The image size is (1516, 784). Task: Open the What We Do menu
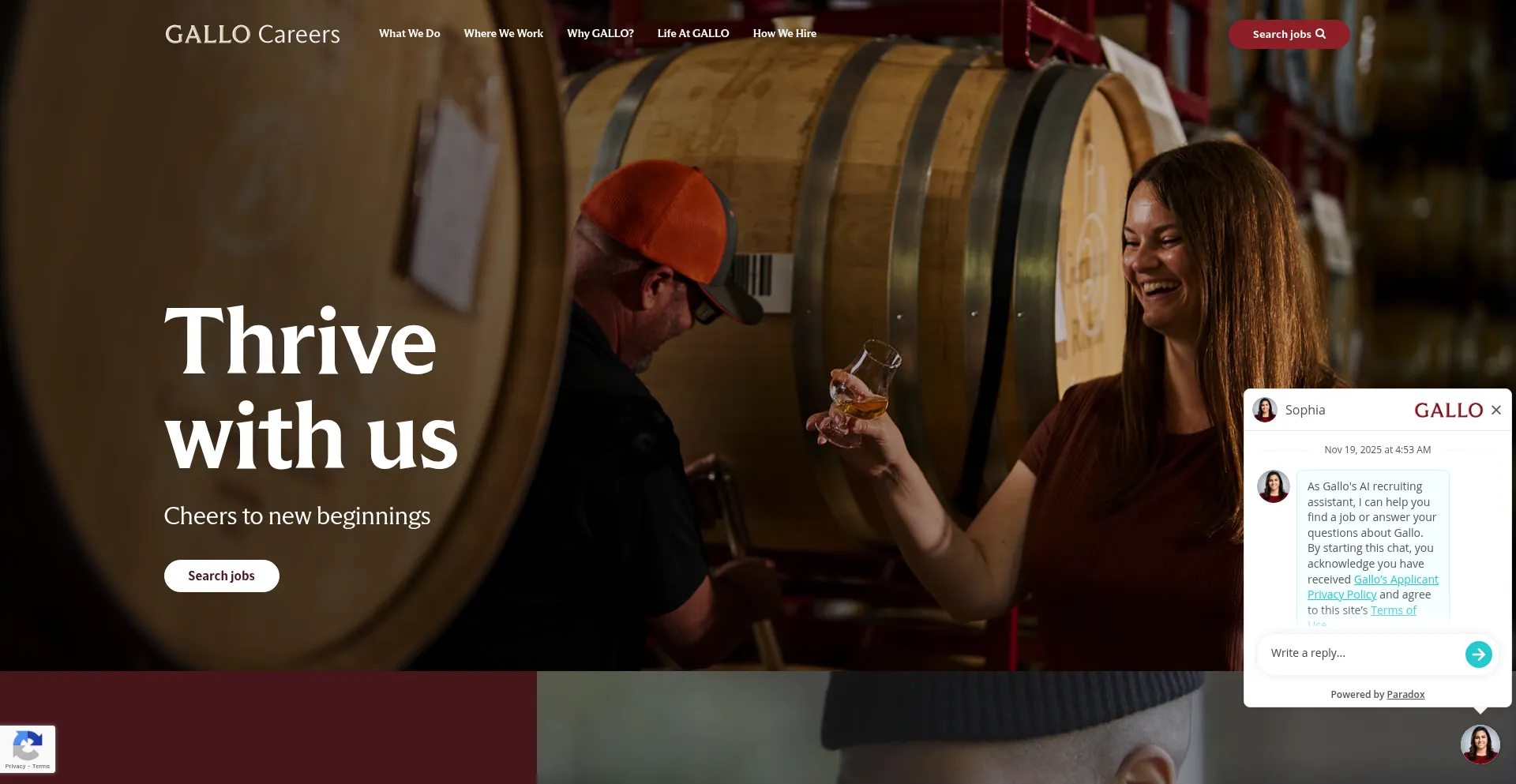[x=409, y=33]
